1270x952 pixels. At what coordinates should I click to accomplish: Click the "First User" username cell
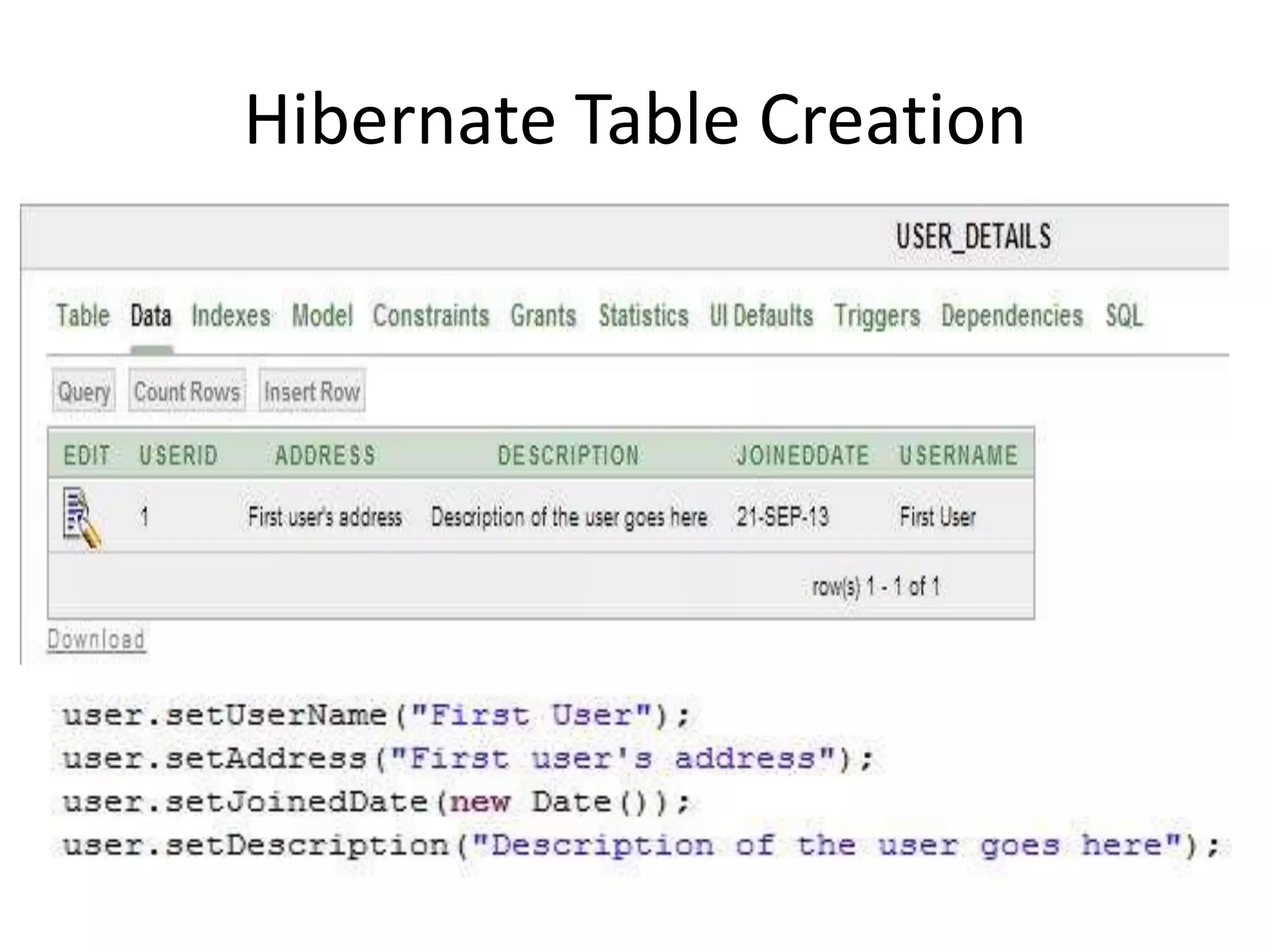938,516
